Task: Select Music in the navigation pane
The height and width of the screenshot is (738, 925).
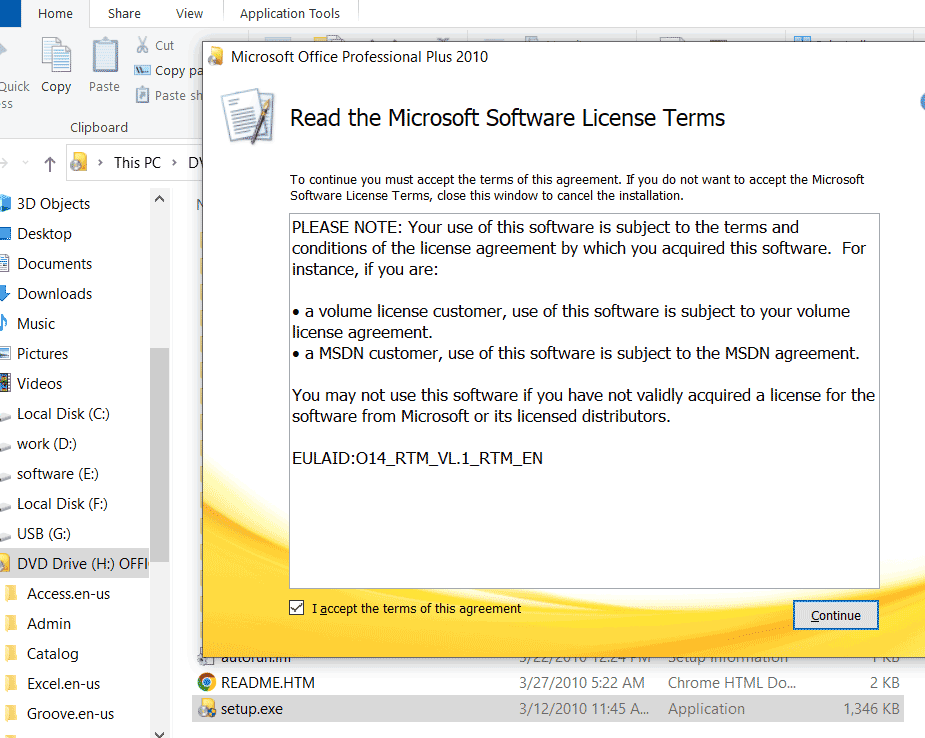Action: [36, 323]
